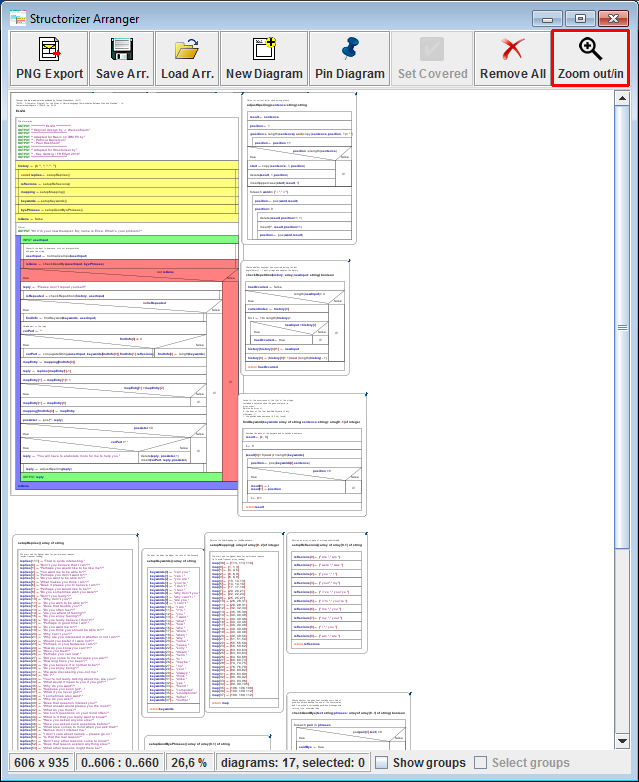639x782 pixels.
Task: Click vertical scrollbar up arrow
Action: tap(622, 98)
